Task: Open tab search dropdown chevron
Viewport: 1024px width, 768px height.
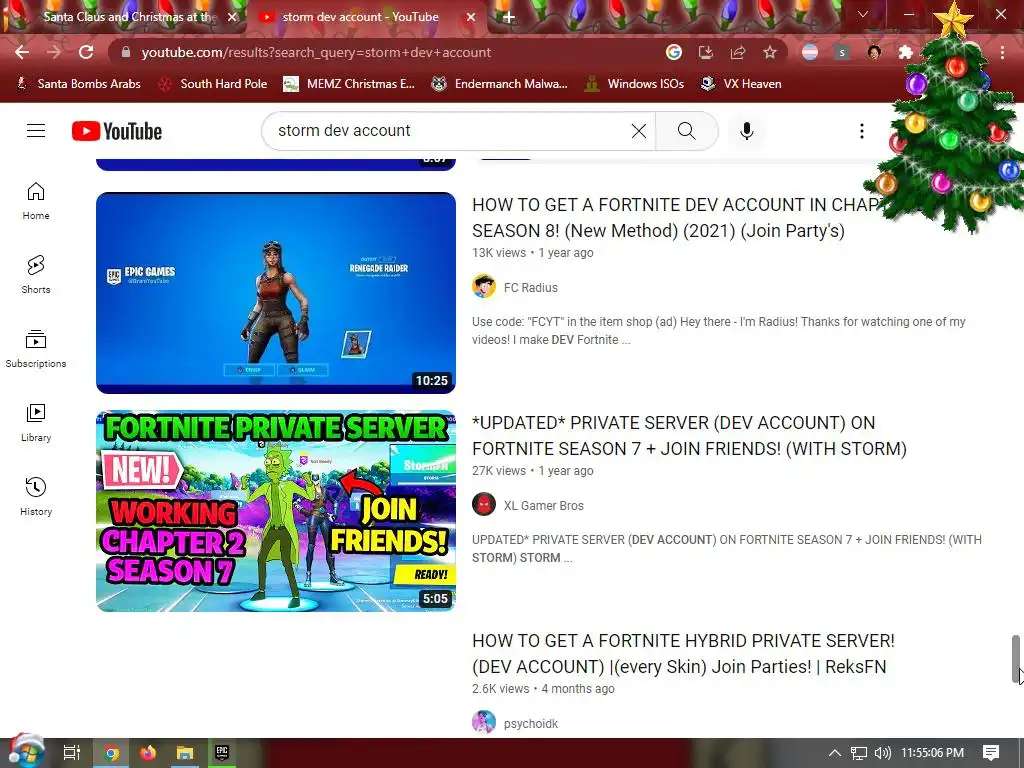Action: coord(862,14)
